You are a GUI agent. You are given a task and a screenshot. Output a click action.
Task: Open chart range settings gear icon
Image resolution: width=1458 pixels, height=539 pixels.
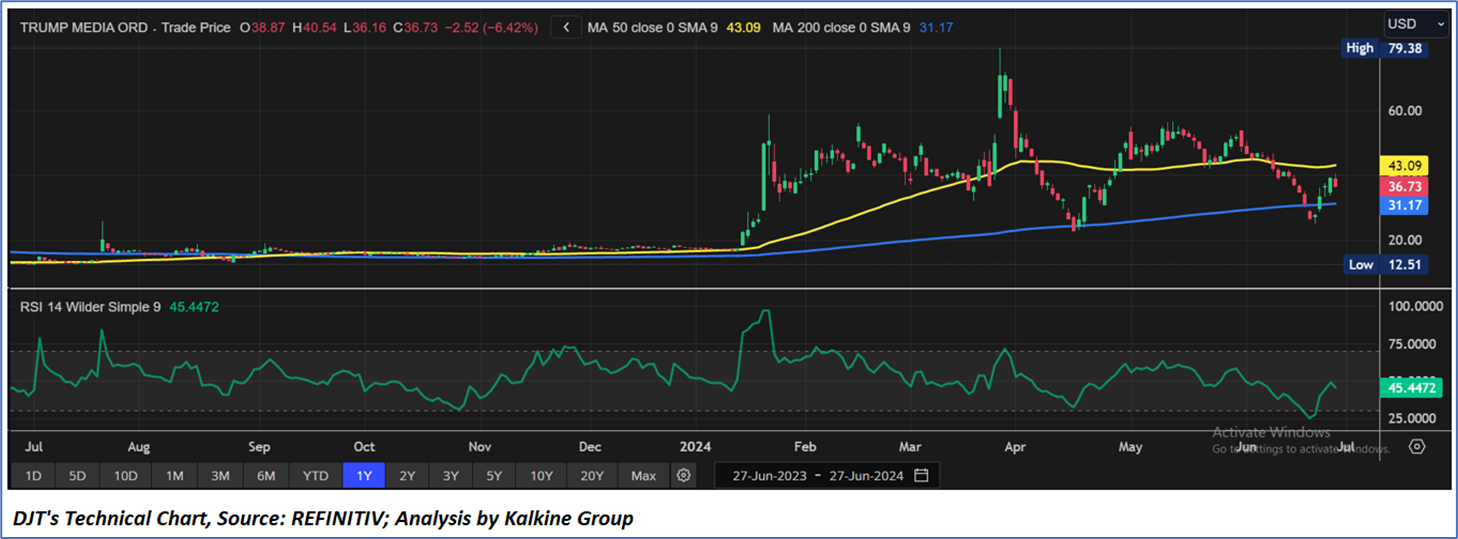pyautogui.click(x=684, y=475)
